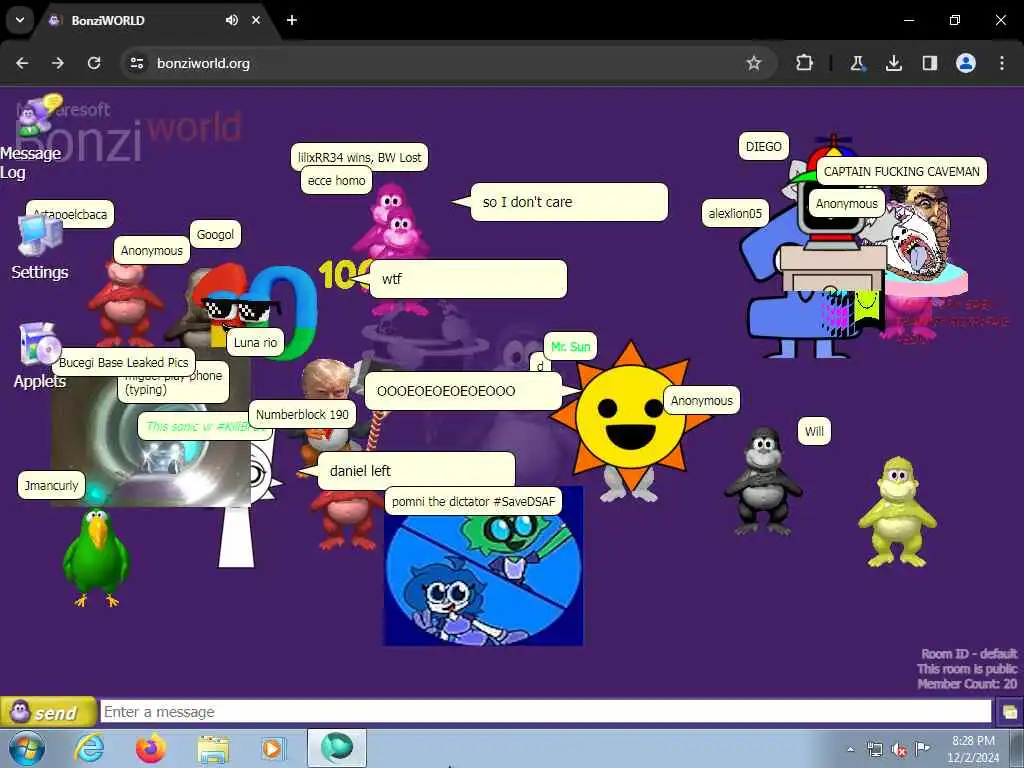
Task: Click the alexlion05 name tag
Action: [x=735, y=214]
